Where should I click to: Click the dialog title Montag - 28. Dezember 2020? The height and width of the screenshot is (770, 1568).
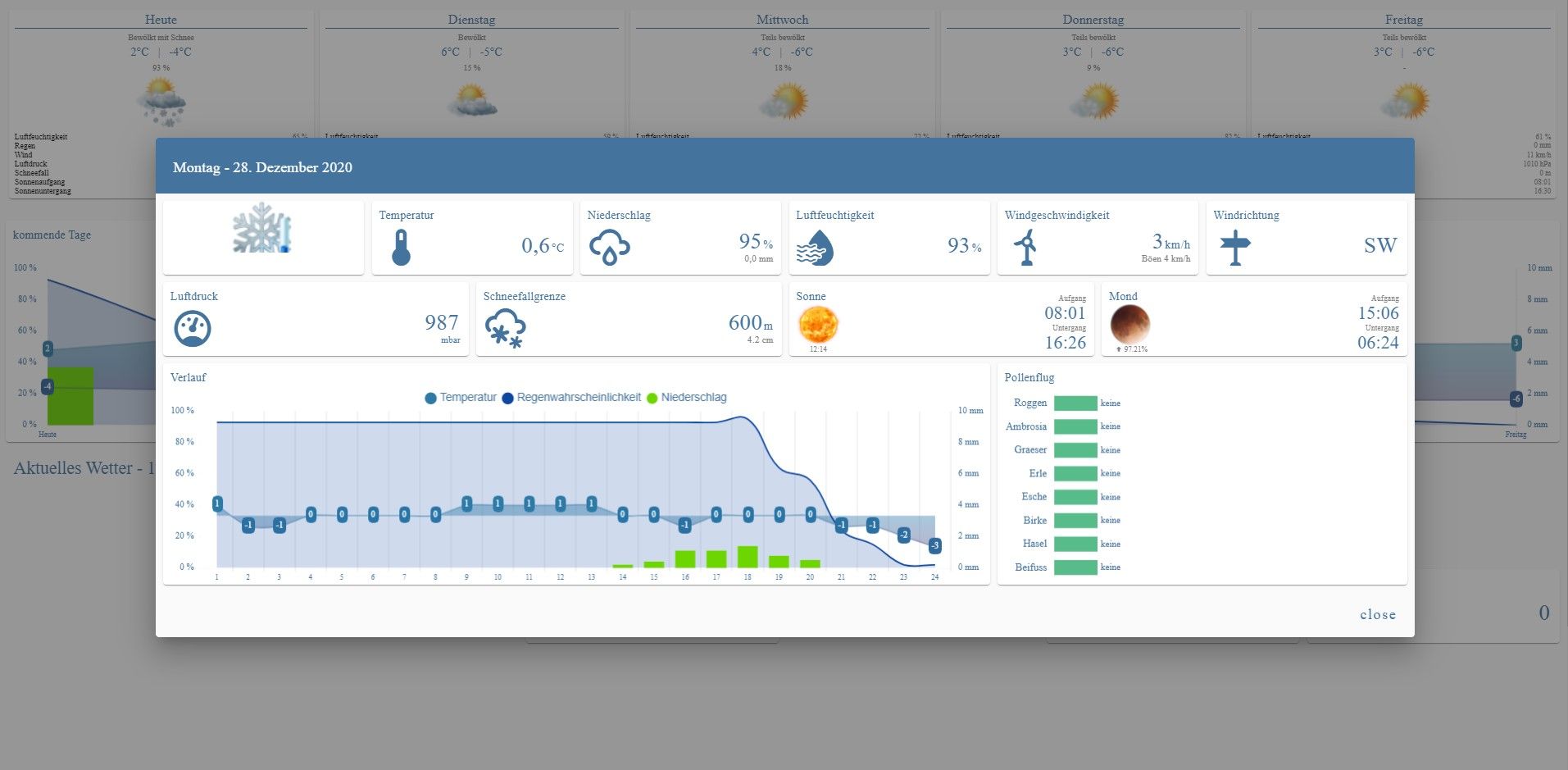[262, 167]
